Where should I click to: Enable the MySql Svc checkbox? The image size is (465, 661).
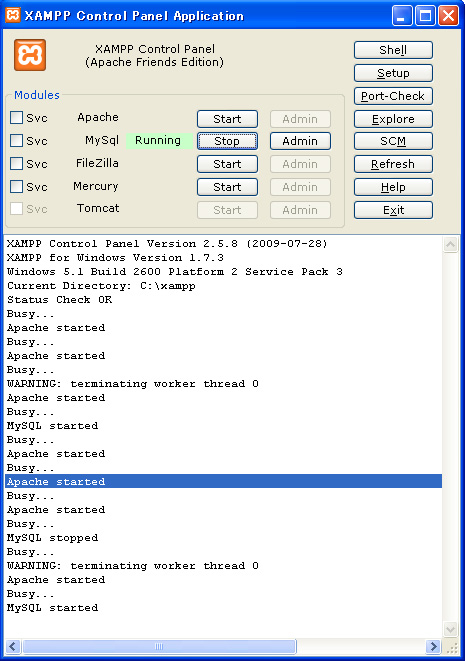[16, 140]
